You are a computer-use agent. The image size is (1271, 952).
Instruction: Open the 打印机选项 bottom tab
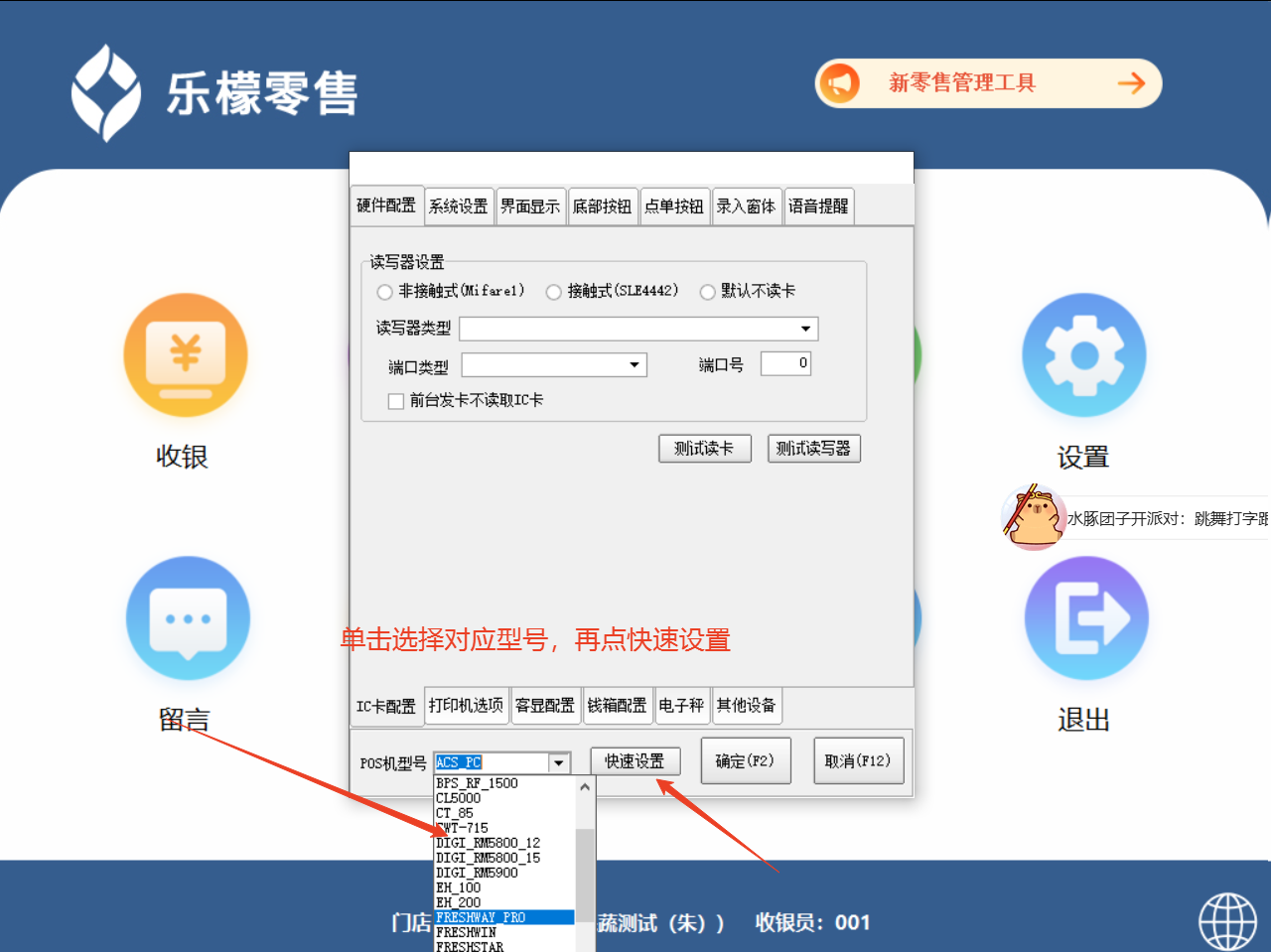pyautogui.click(x=467, y=705)
